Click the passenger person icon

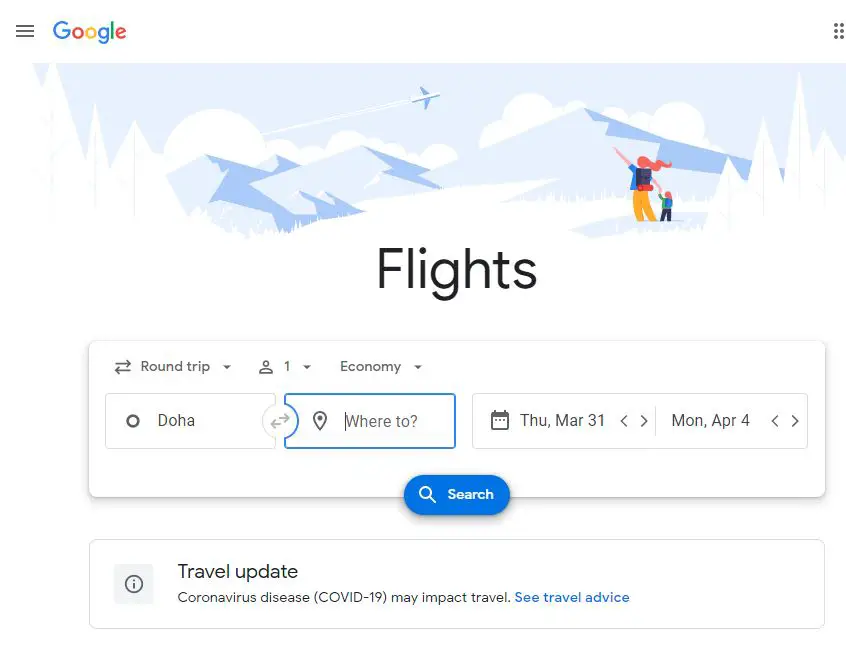pyautogui.click(x=265, y=367)
